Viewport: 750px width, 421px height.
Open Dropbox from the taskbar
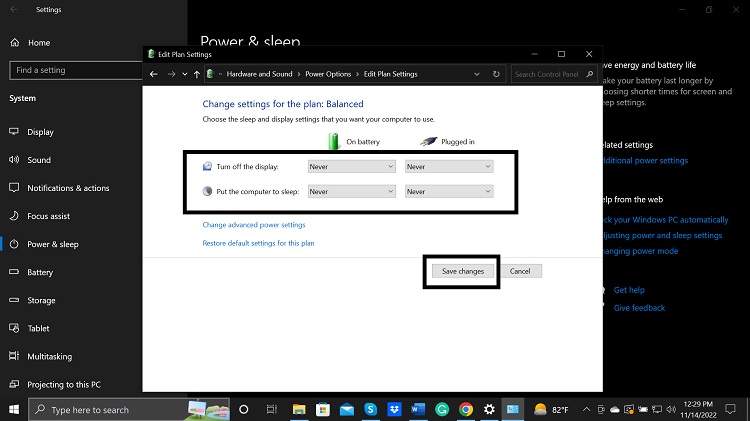pos(393,409)
